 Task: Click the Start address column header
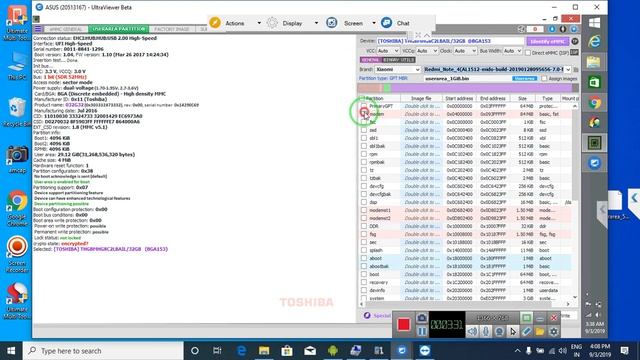pos(459,98)
